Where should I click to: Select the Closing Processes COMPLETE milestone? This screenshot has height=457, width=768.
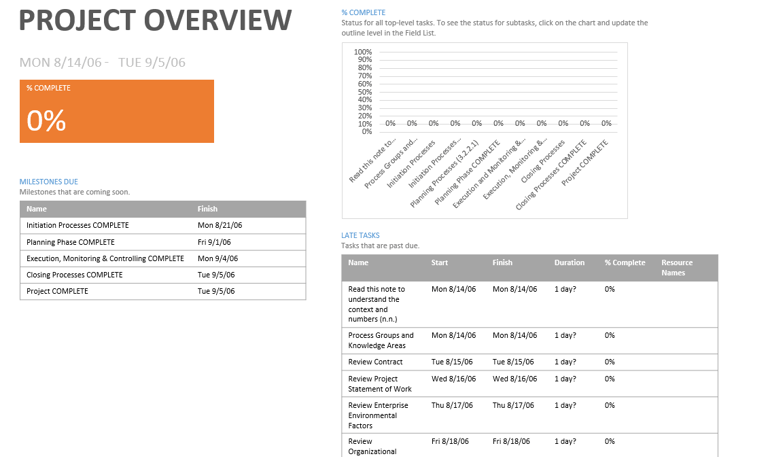click(x=163, y=275)
